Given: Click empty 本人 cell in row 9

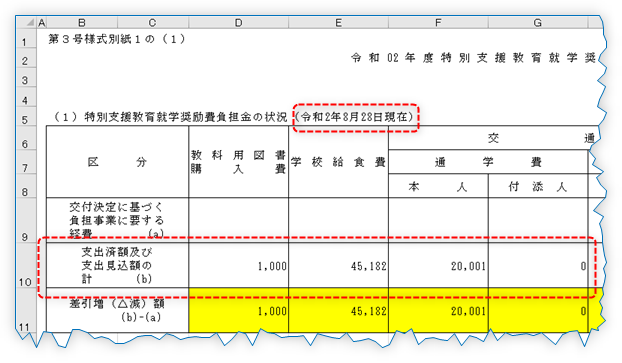Looking at the screenshot, I should (x=438, y=220).
